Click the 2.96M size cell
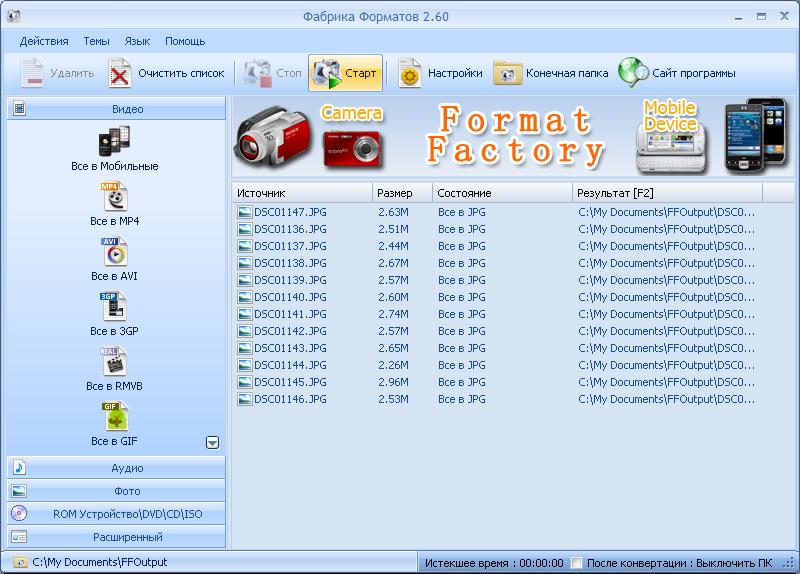Screen dimensions: 800x574 click(x=393, y=382)
